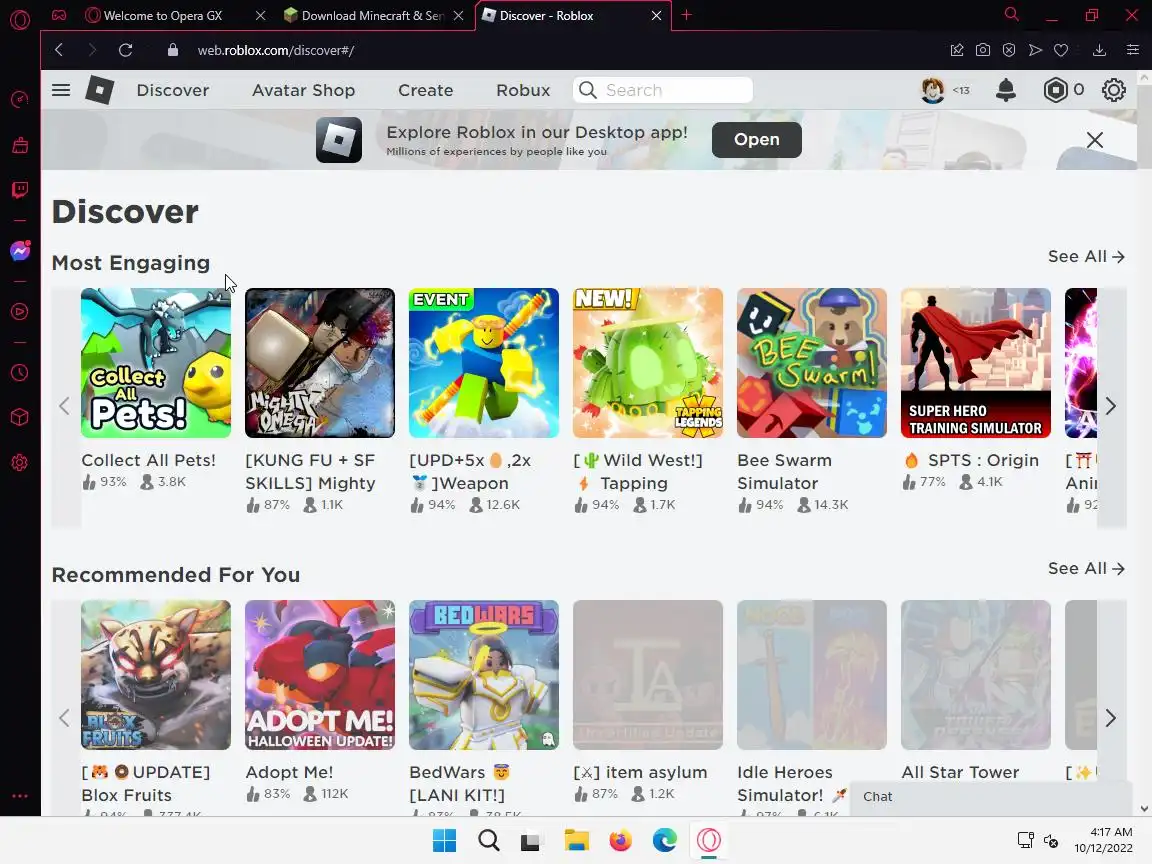This screenshot has width=1152, height=864.
Task: Open the Adopt Me! thumbnail
Action: tap(320, 675)
